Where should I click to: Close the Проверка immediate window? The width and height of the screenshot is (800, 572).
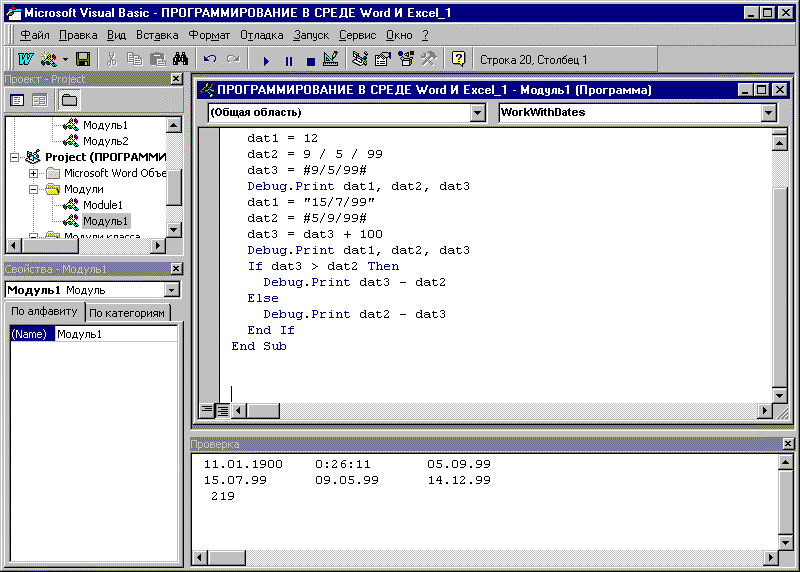788,444
